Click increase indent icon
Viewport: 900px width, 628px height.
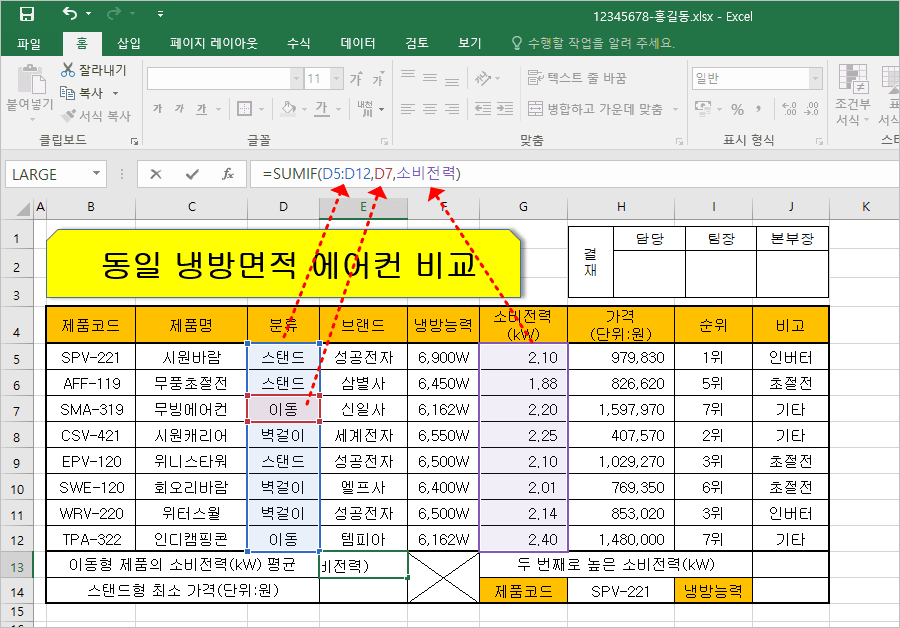pos(505,108)
